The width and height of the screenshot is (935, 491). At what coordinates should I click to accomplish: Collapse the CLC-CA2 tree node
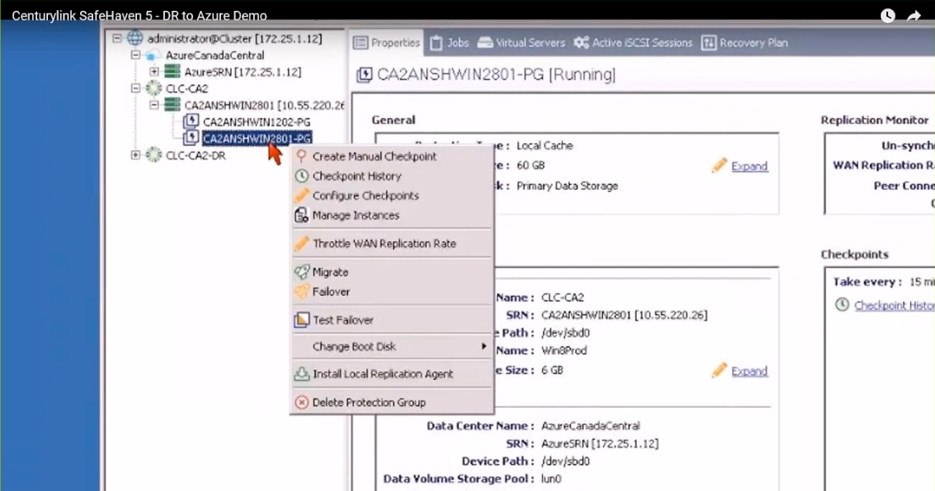point(136,88)
